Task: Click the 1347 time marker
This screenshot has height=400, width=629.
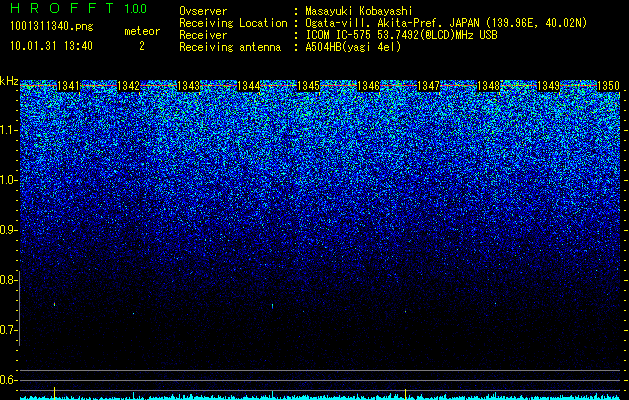Action: (428, 86)
